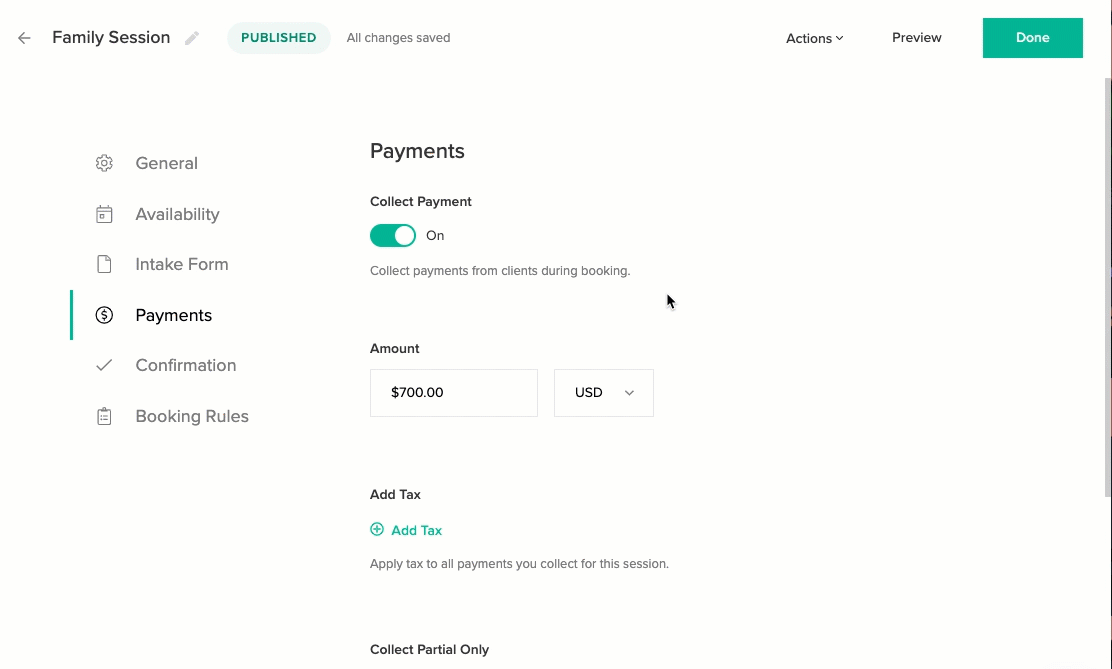This screenshot has height=669, width=1112.
Task: Open a Preview of the booking page
Action: (x=916, y=37)
